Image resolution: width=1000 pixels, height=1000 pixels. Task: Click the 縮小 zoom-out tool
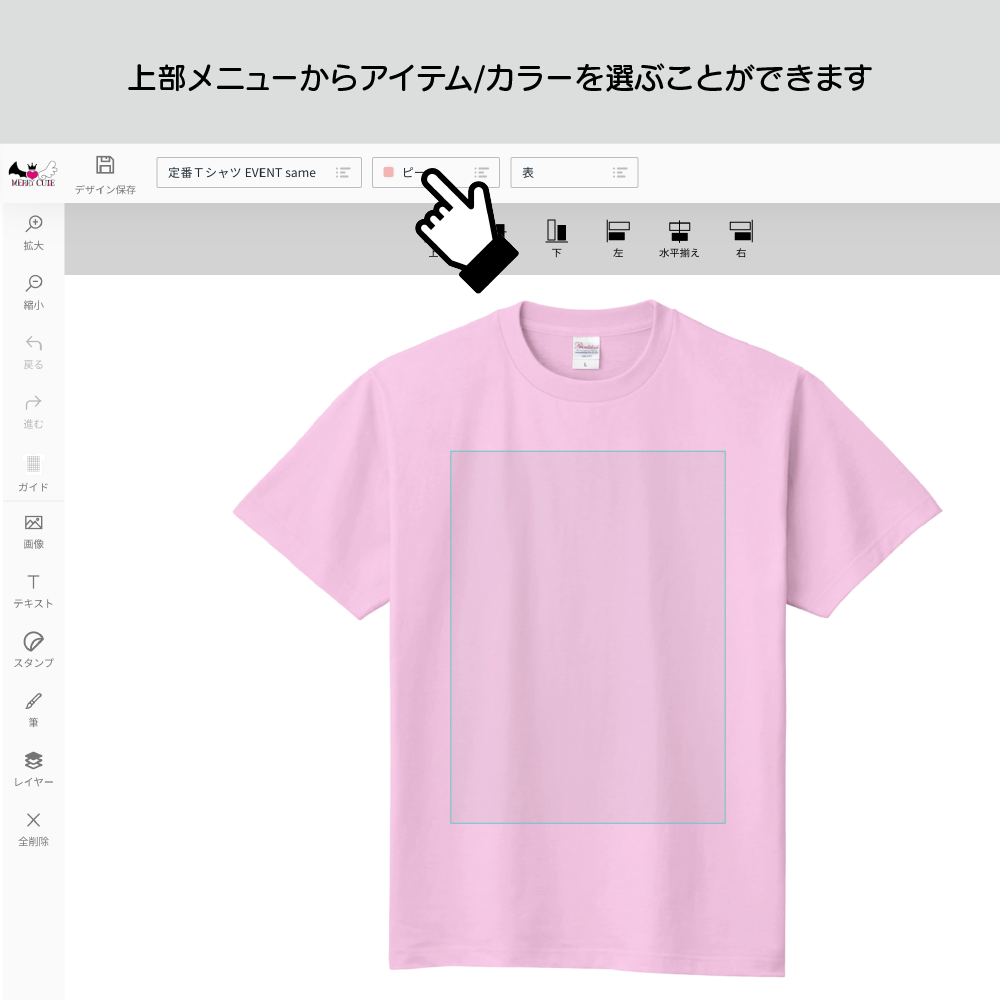pyautogui.click(x=33, y=292)
